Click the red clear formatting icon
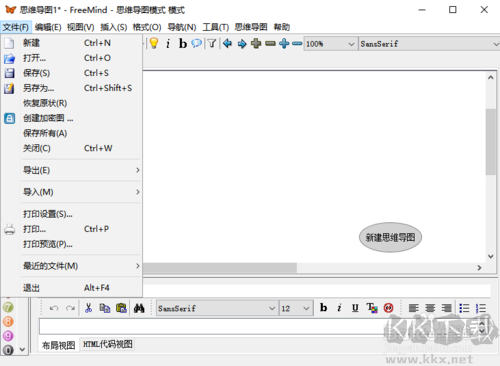The width and height of the screenshot is (500, 366). point(388,308)
